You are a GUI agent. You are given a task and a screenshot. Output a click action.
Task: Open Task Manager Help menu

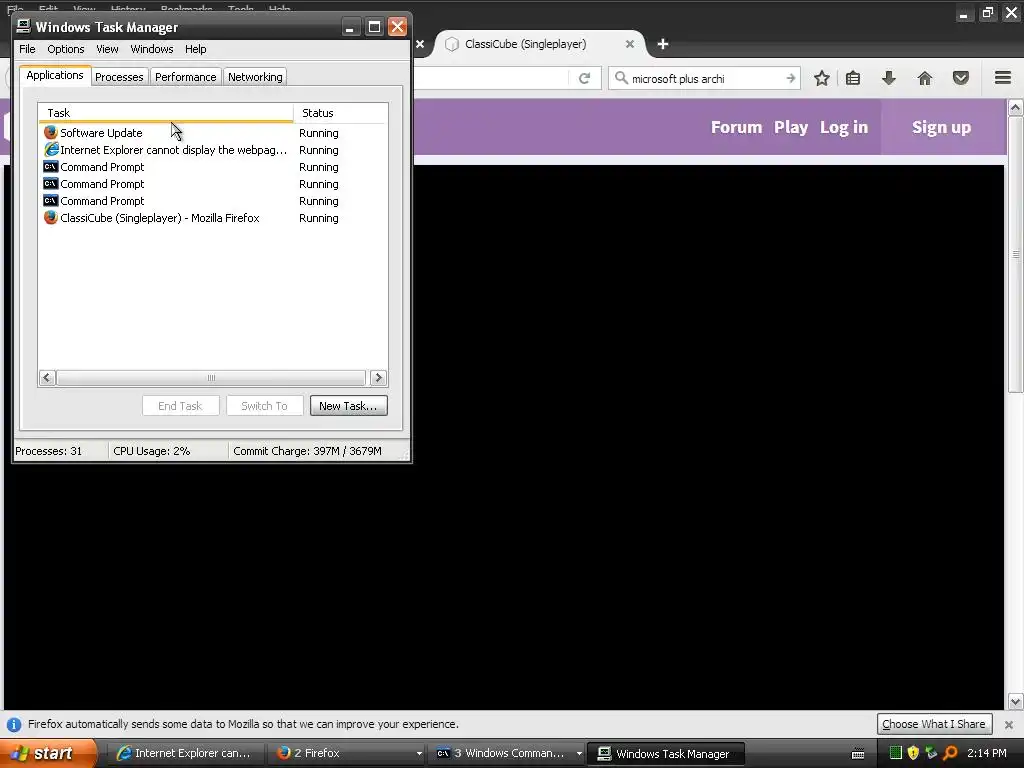pyautogui.click(x=195, y=49)
